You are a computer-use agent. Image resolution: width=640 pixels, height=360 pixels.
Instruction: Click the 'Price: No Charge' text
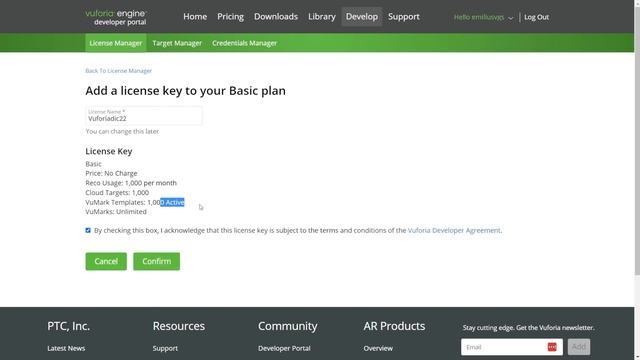[111, 173]
